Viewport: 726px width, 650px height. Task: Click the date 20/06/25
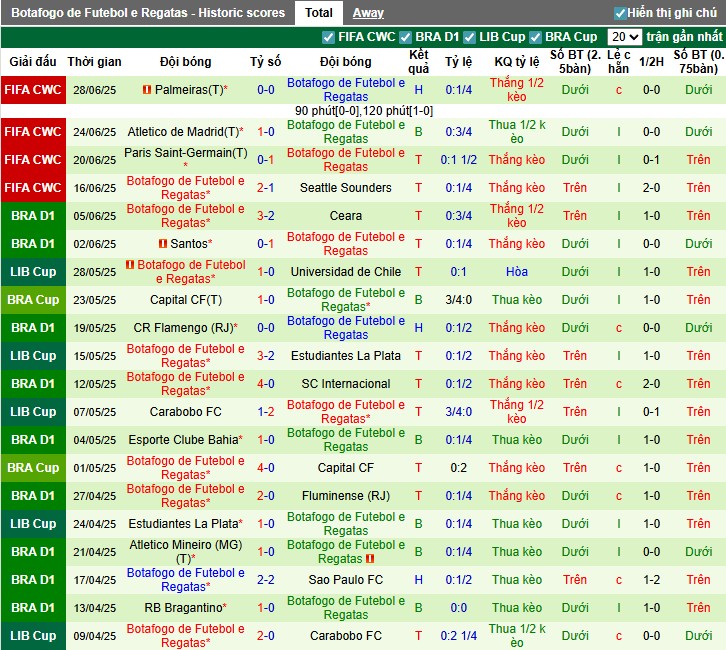94,160
